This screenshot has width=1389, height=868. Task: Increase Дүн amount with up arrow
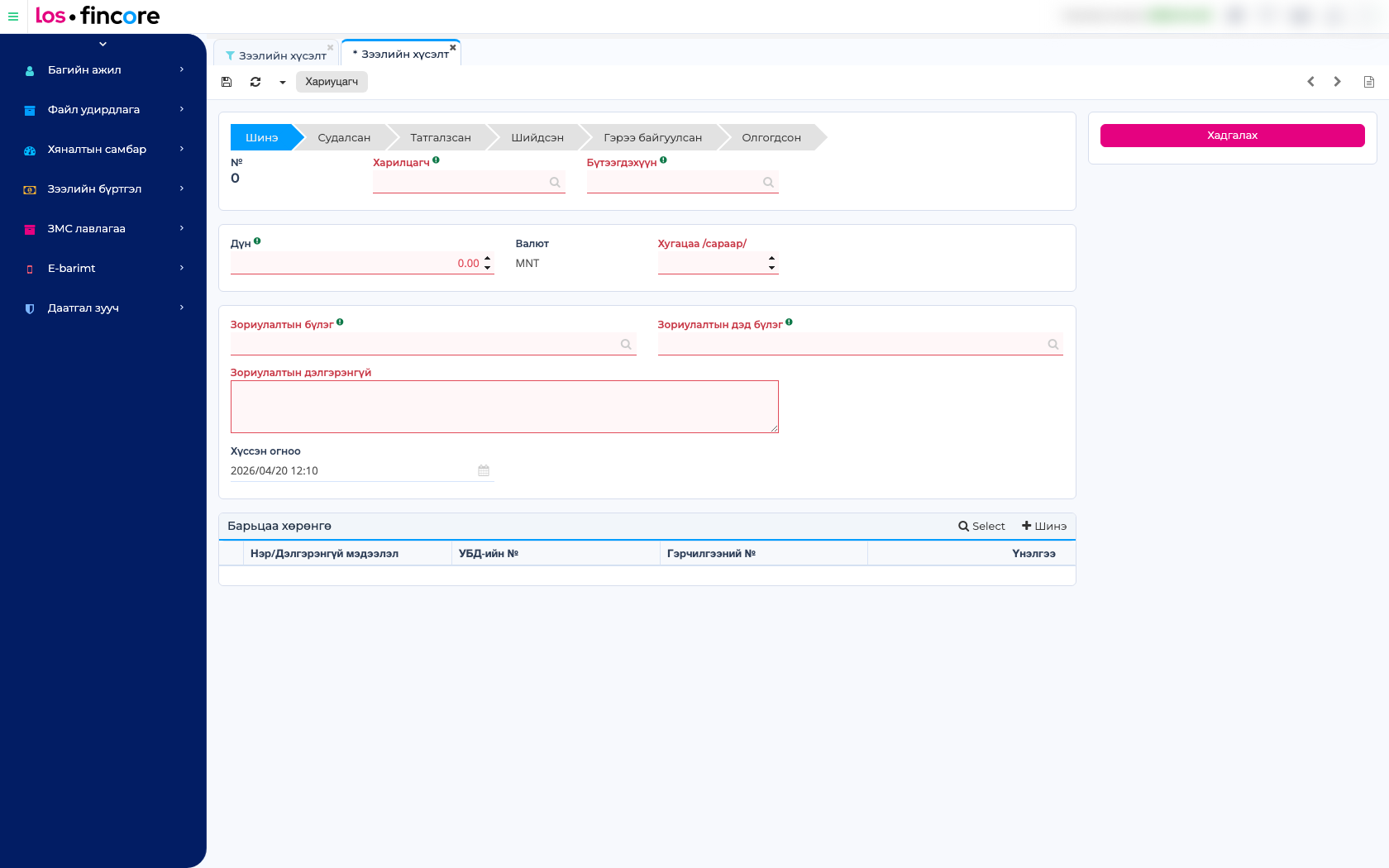488,259
